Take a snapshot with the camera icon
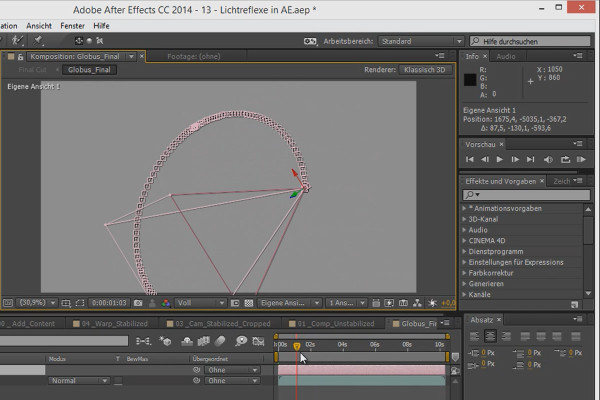 click(x=138, y=303)
